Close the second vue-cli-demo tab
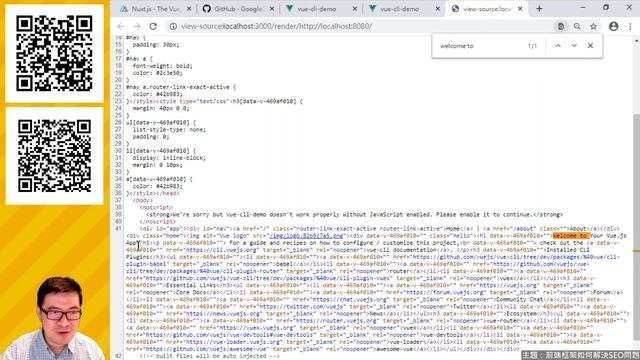The width and height of the screenshot is (640, 360). click(438, 9)
